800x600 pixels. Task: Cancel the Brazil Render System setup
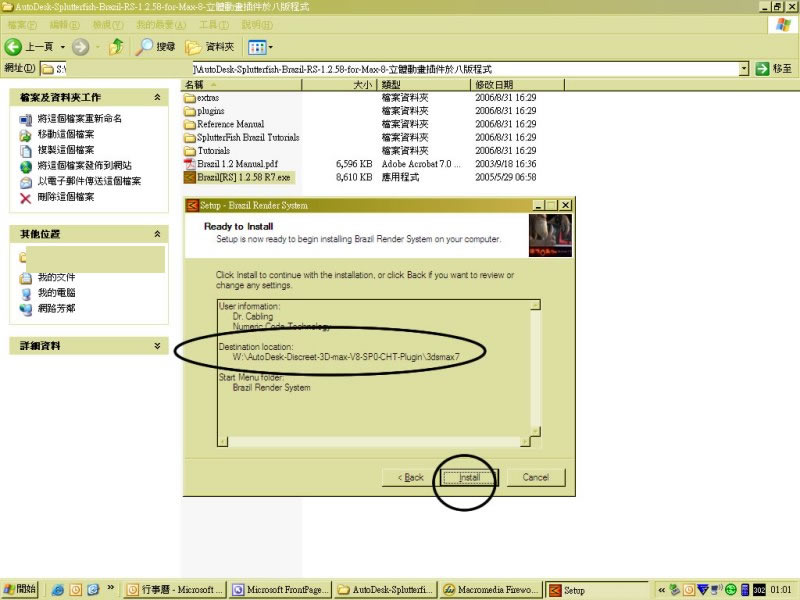click(x=536, y=478)
